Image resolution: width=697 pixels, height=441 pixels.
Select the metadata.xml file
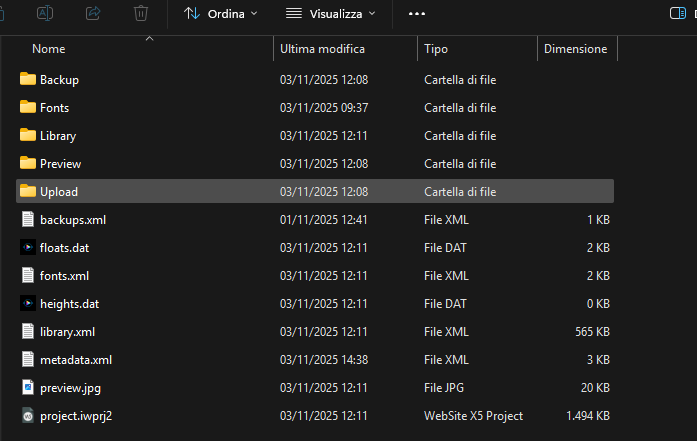[x=75, y=360]
